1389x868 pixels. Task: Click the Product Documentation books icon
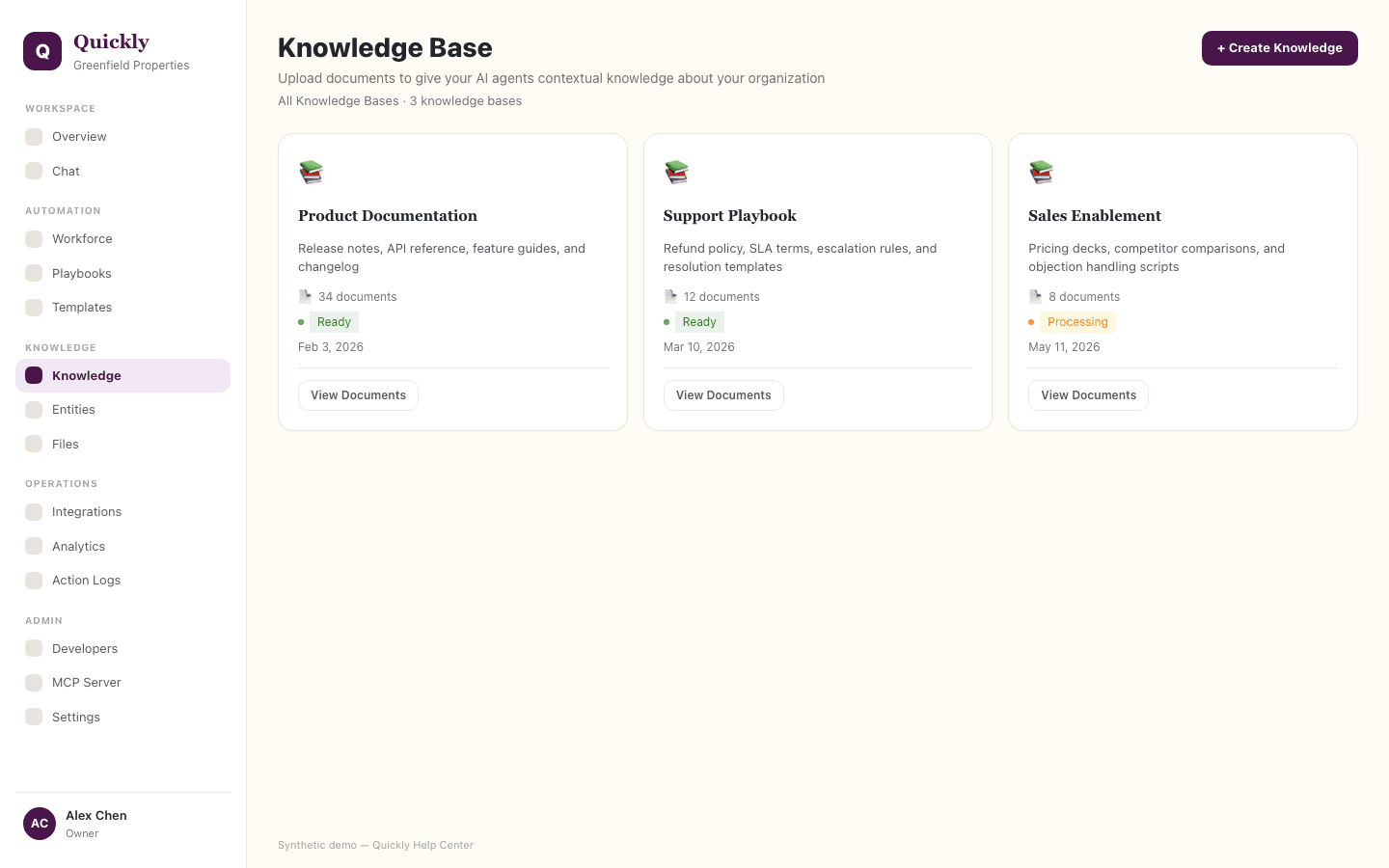coord(311,172)
